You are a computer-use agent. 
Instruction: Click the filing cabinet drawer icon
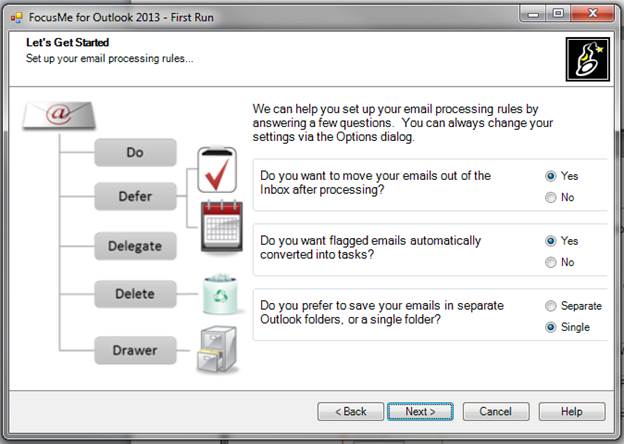pos(217,349)
